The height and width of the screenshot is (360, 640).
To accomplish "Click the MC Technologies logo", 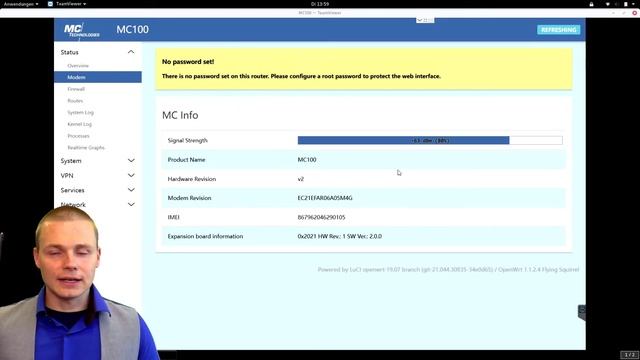I will (81, 31).
